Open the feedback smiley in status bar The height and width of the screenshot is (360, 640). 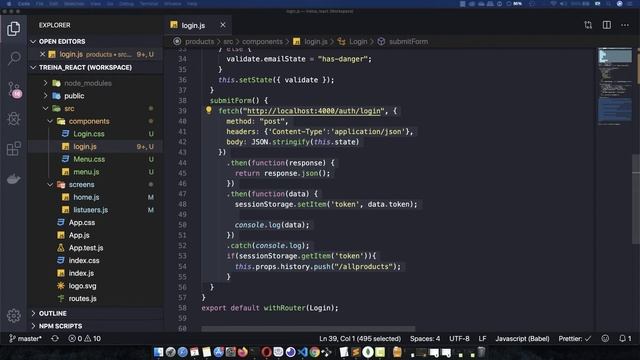tap(605, 338)
